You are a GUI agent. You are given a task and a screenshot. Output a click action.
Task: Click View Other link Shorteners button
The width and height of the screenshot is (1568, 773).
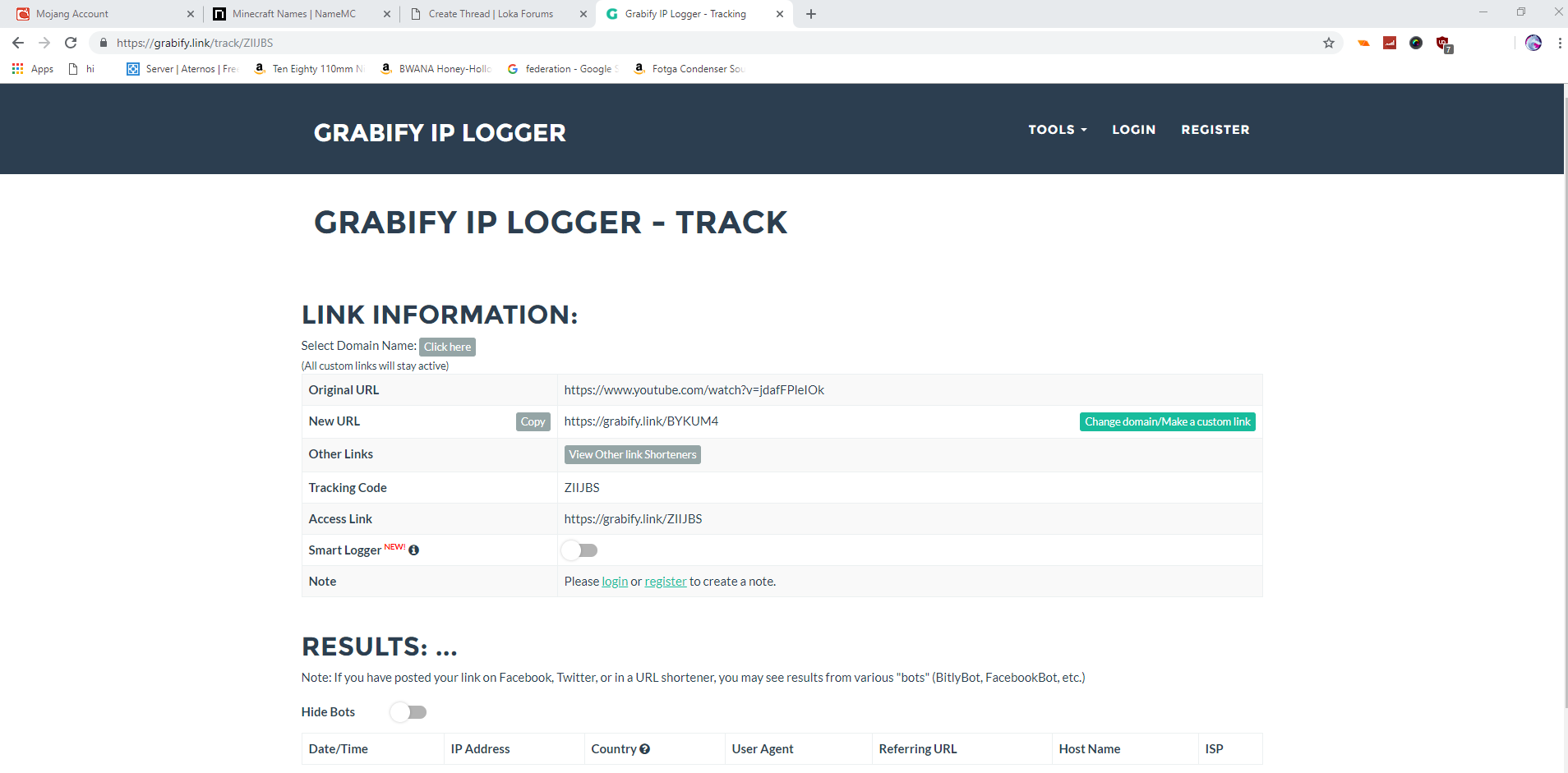[x=633, y=454]
